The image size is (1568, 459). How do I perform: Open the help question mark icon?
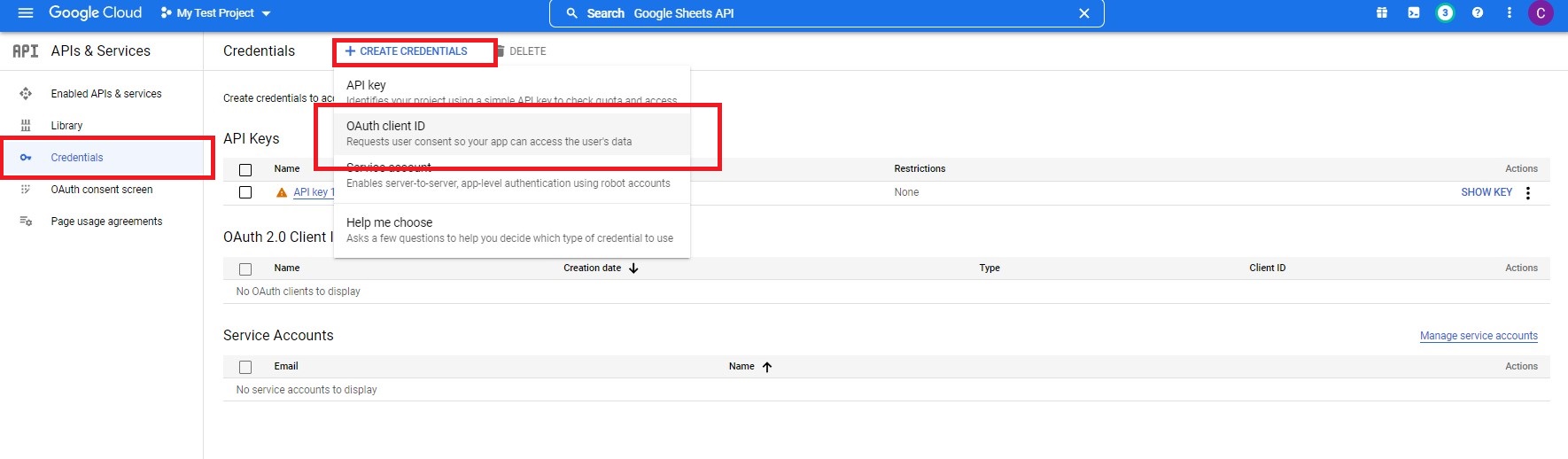1478,12
